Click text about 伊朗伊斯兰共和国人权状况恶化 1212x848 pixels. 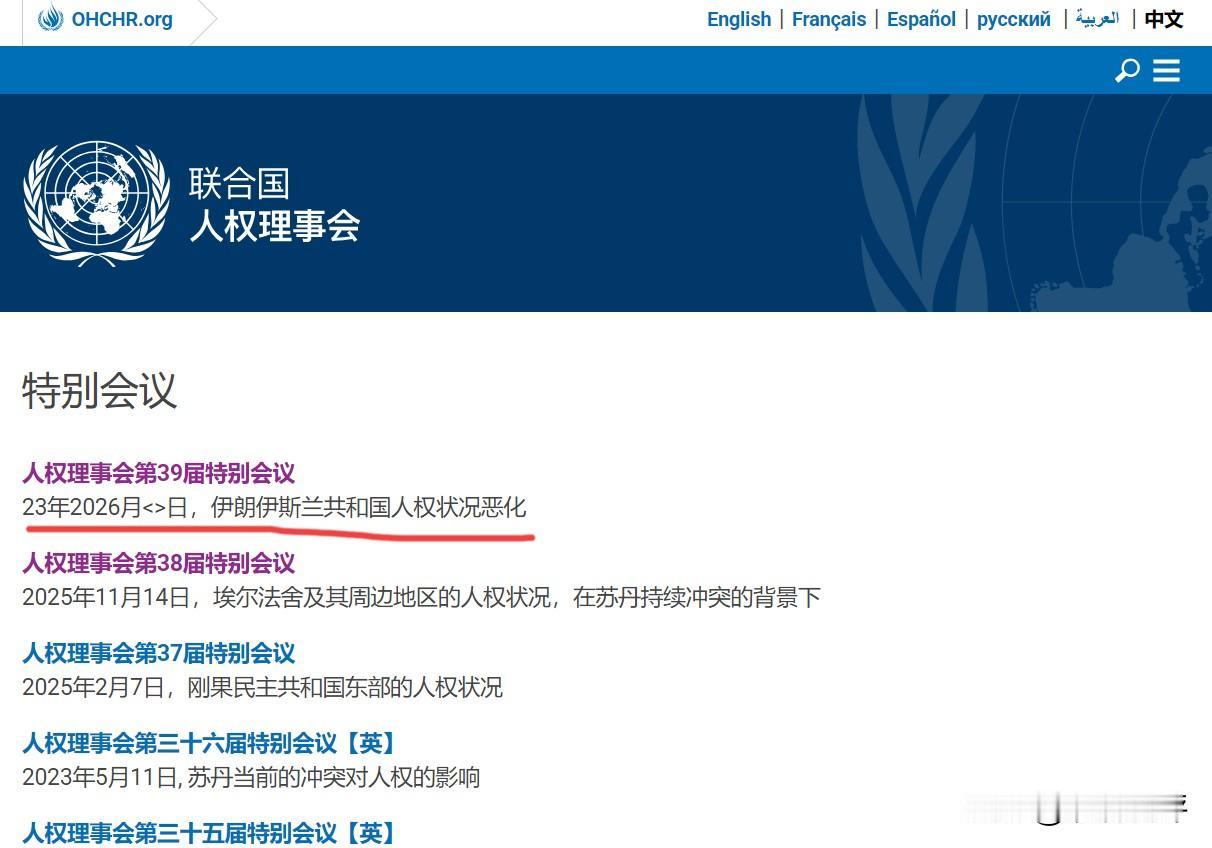pyautogui.click(x=368, y=507)
